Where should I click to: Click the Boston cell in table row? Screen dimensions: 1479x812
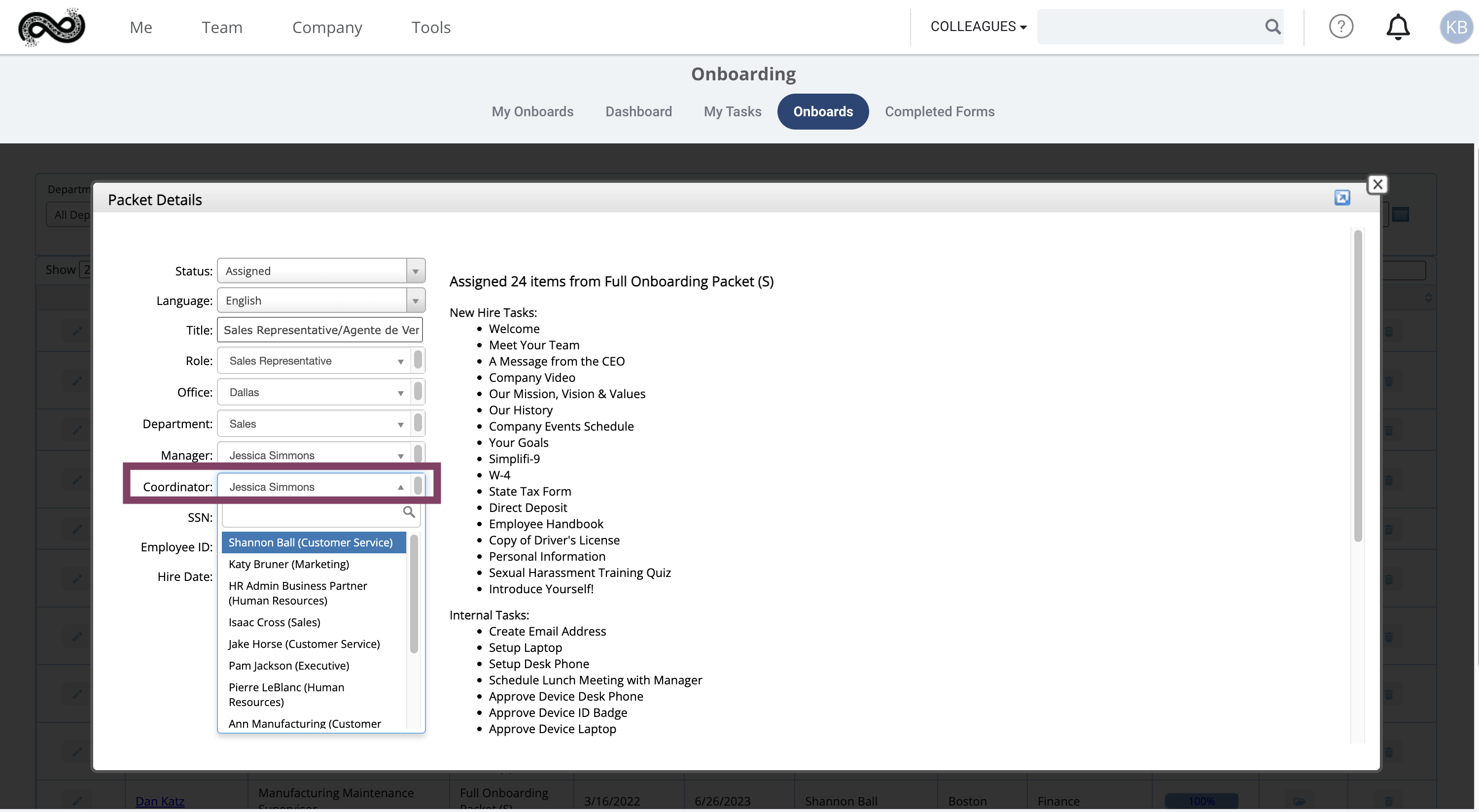(967, 801)
